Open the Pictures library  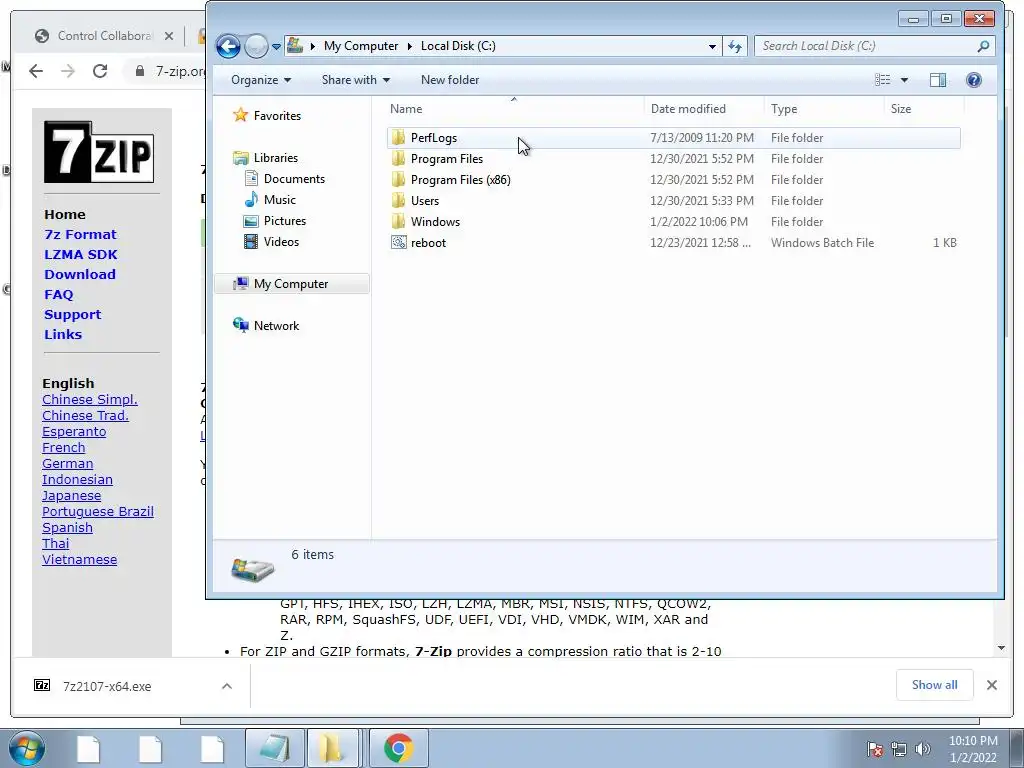285,221
